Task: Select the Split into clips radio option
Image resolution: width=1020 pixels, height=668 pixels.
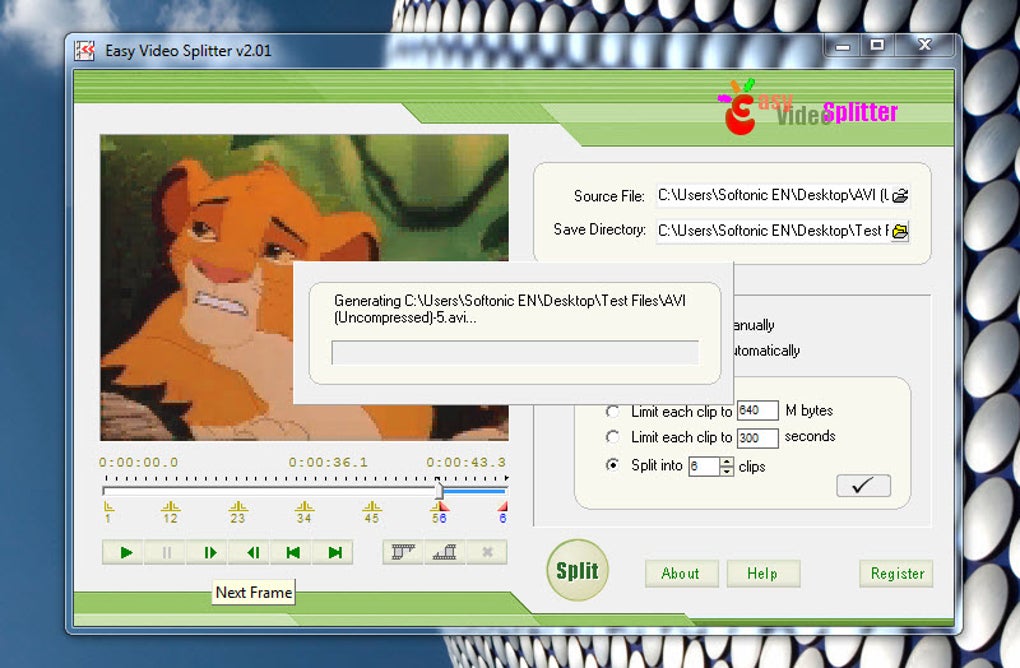Action: pyautogui.click(x=612, y=465)
